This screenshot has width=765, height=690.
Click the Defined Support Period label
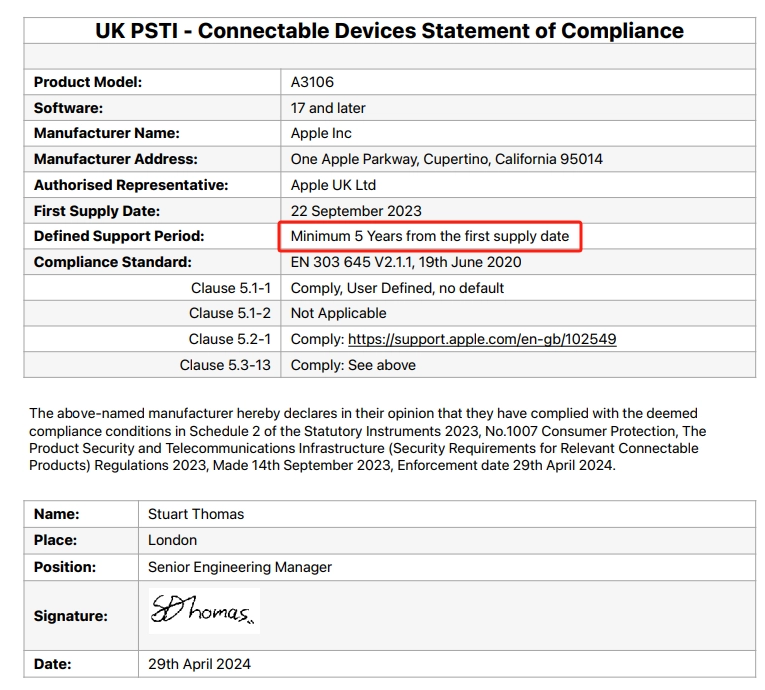pos(119,236)
